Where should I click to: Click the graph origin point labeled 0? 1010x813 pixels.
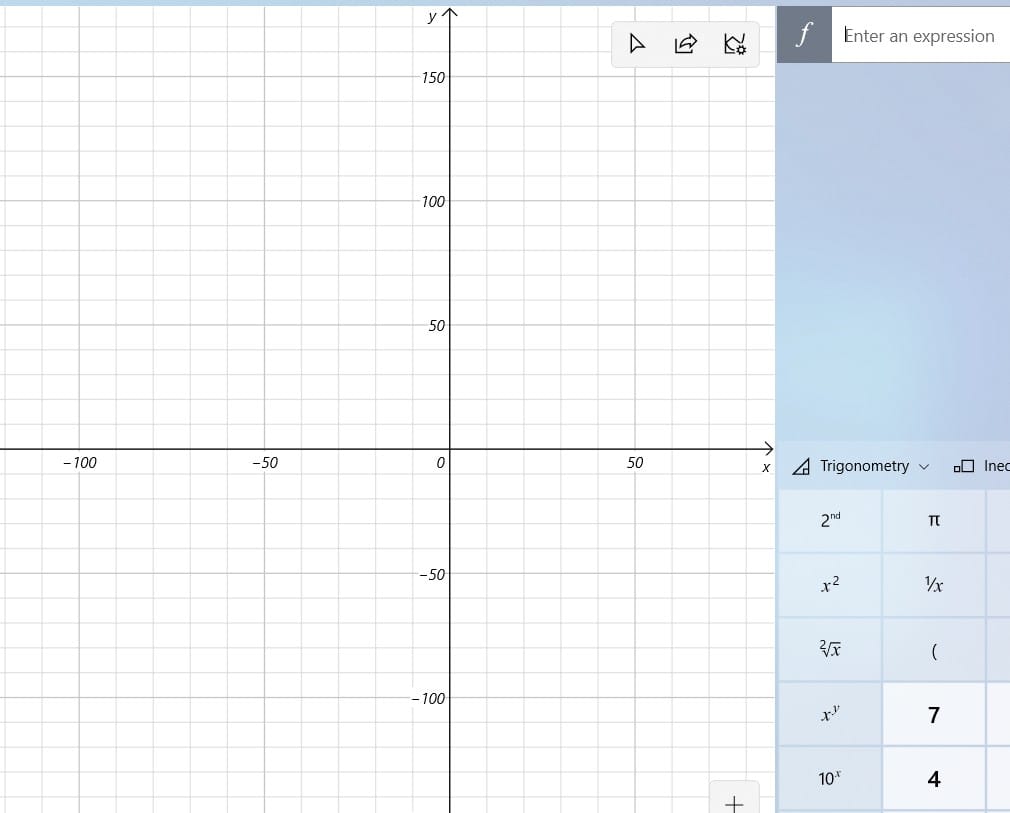click(x=441, y=463)
